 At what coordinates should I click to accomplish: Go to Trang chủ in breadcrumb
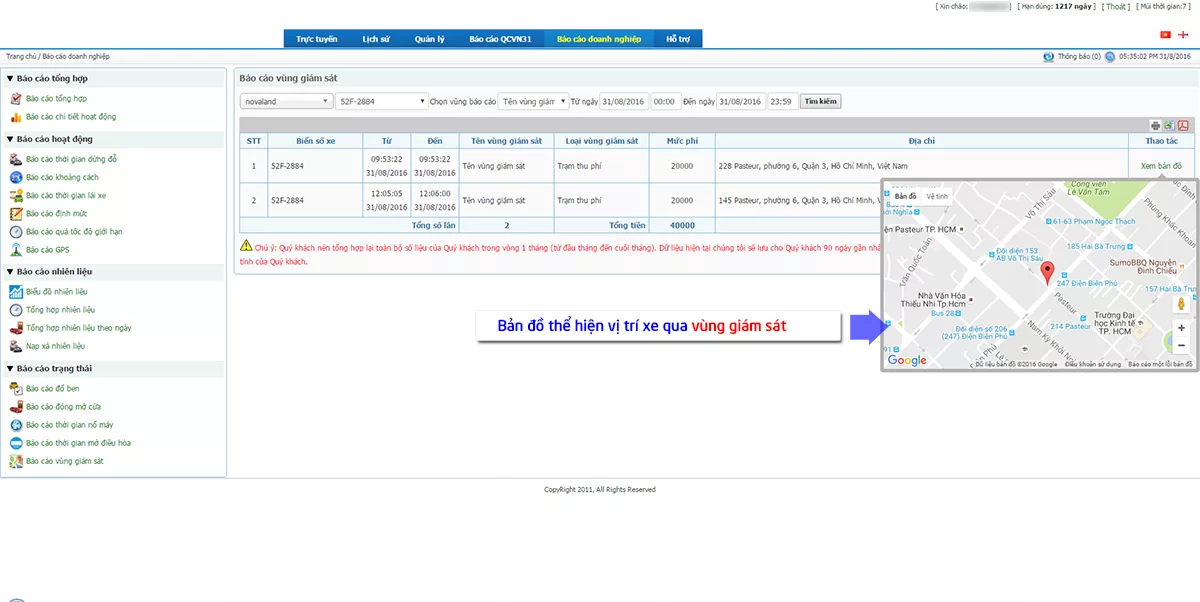point(21,57)
